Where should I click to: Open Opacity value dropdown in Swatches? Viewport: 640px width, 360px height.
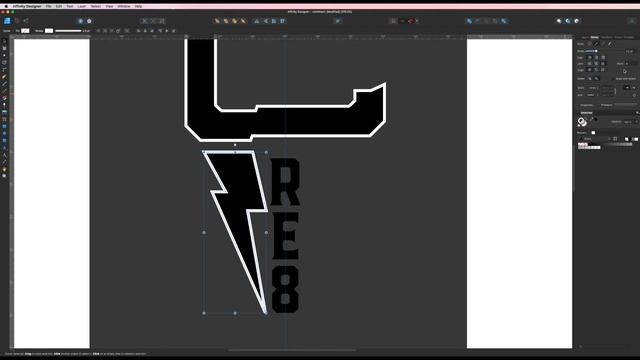[x=636, y=122]
